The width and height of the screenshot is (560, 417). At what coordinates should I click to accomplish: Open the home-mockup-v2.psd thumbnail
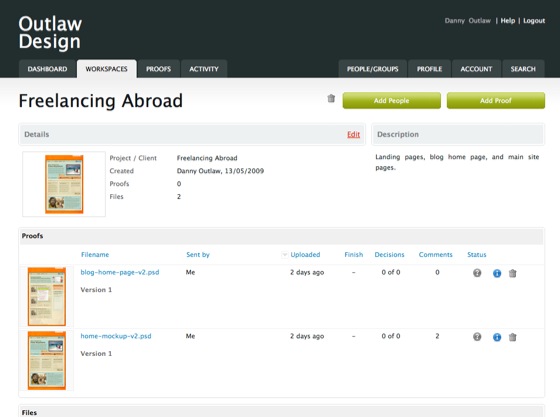(x=47, y=360)
